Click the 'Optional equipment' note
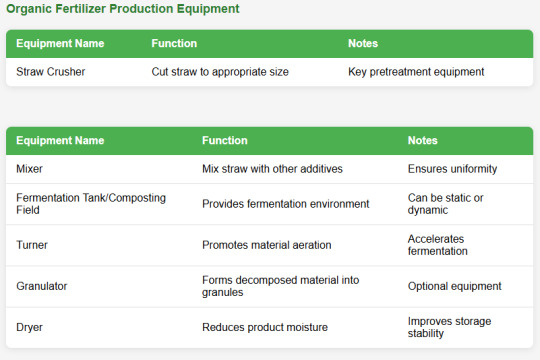The height and width of the screenshot is (360, 540). click(x=454, y=286)
